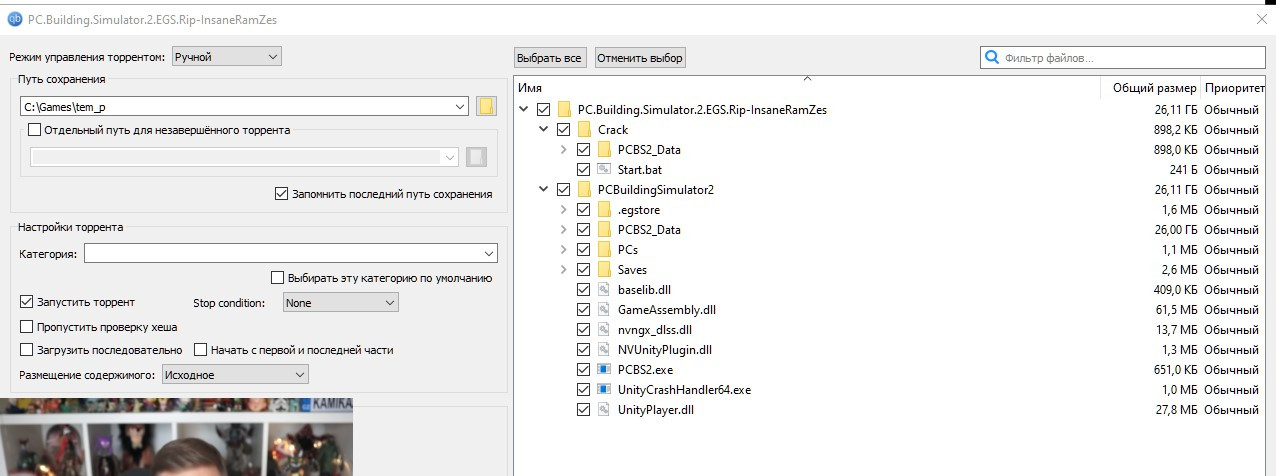Viewport: 1276px width, 476px height.
Task: Click the file filter search field
Action: click(x=1125, y=58)
